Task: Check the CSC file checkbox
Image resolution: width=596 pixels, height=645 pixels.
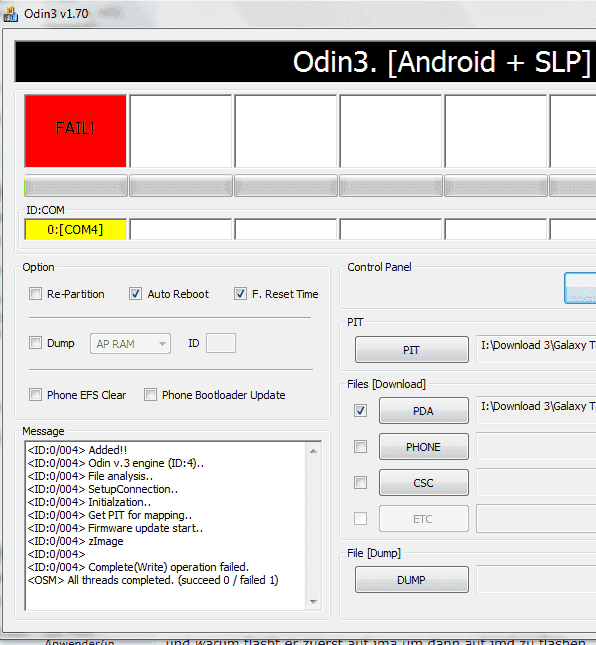Action: 361,482
